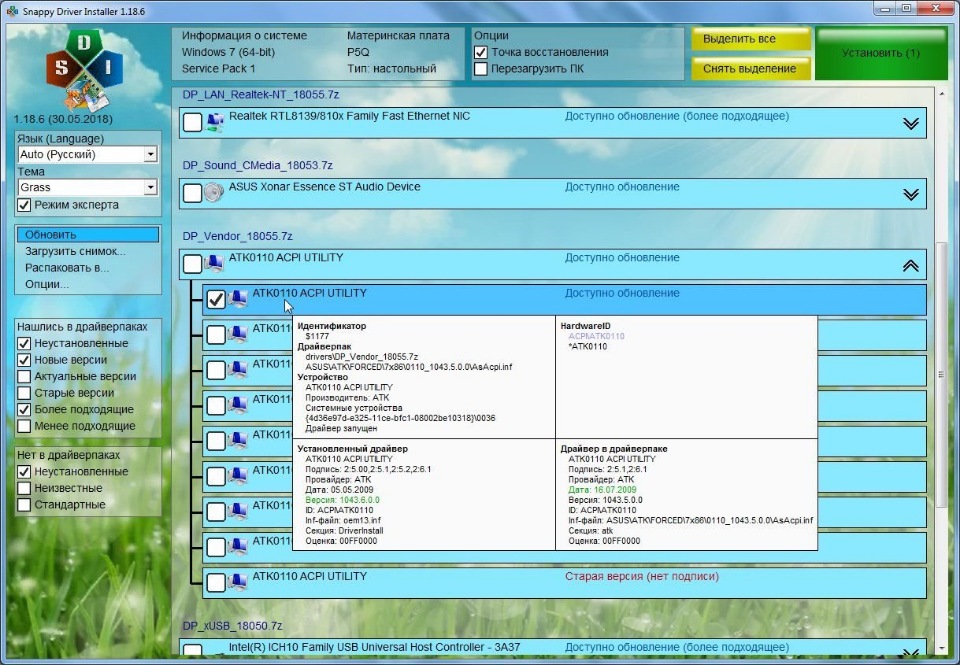Click the 'DP_Vendor_18055.7z' driverpack label
The image size is (960, 665).
click(237, 236)
